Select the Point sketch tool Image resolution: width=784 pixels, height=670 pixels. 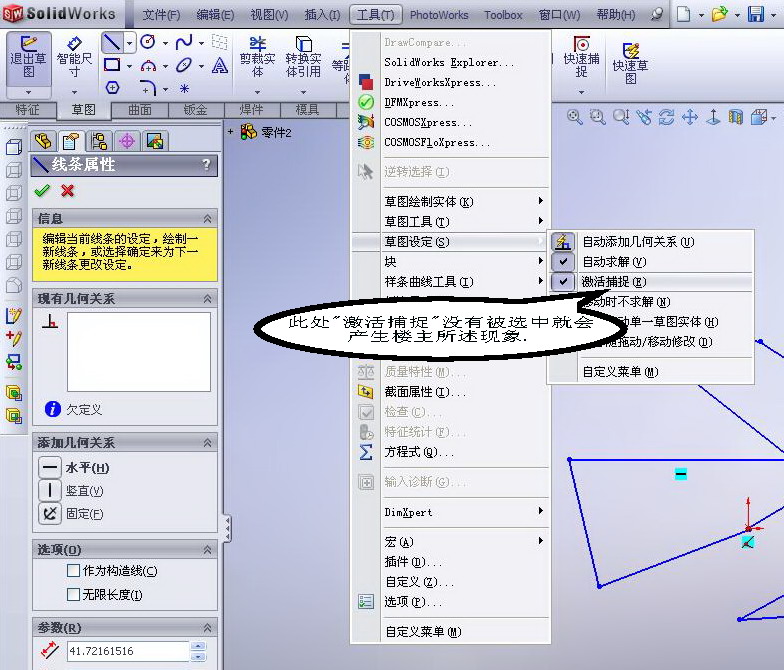click(x=184, y=88)
